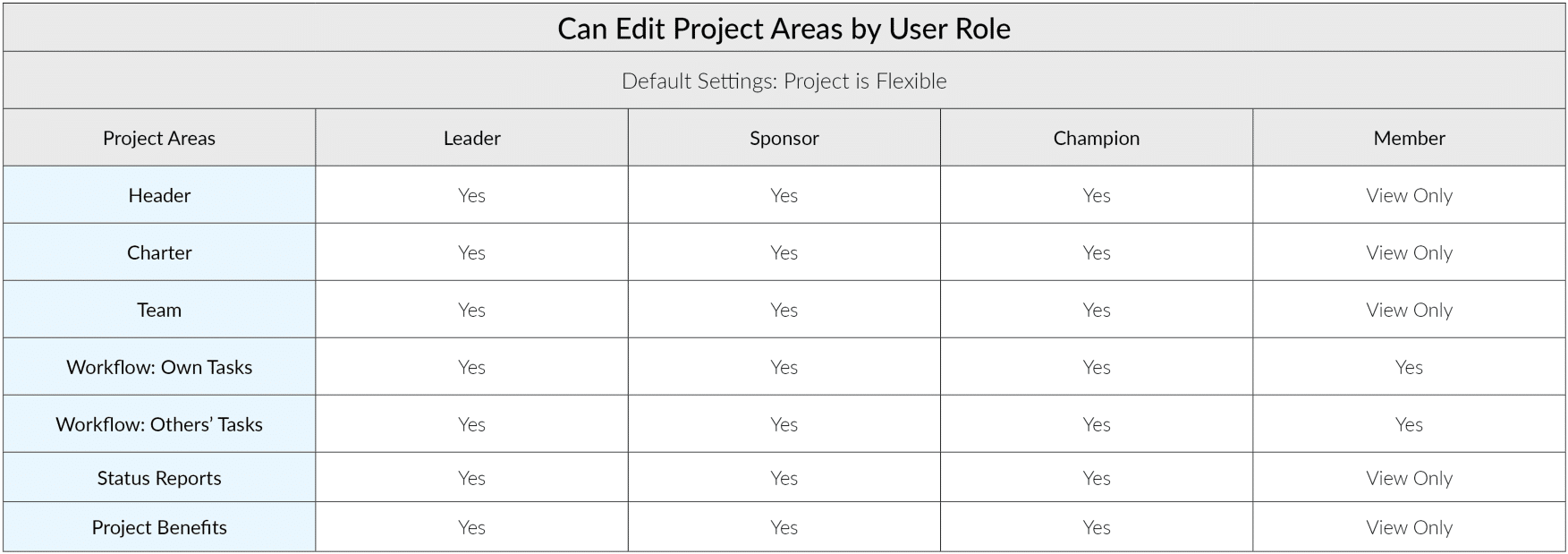Click the 'Project Benefits' row label
The image size is (1568, 554).
(x=159, y=528)
